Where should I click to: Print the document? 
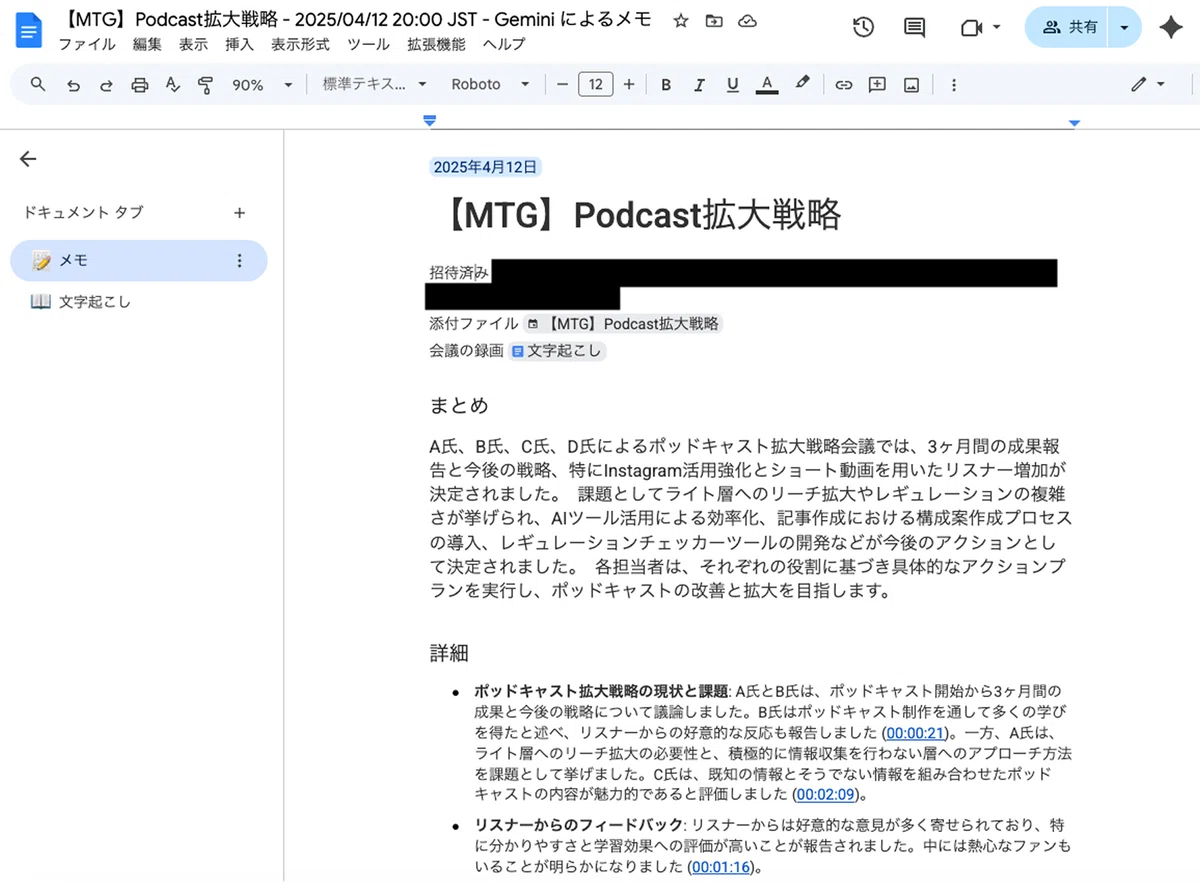pos(140,85)
